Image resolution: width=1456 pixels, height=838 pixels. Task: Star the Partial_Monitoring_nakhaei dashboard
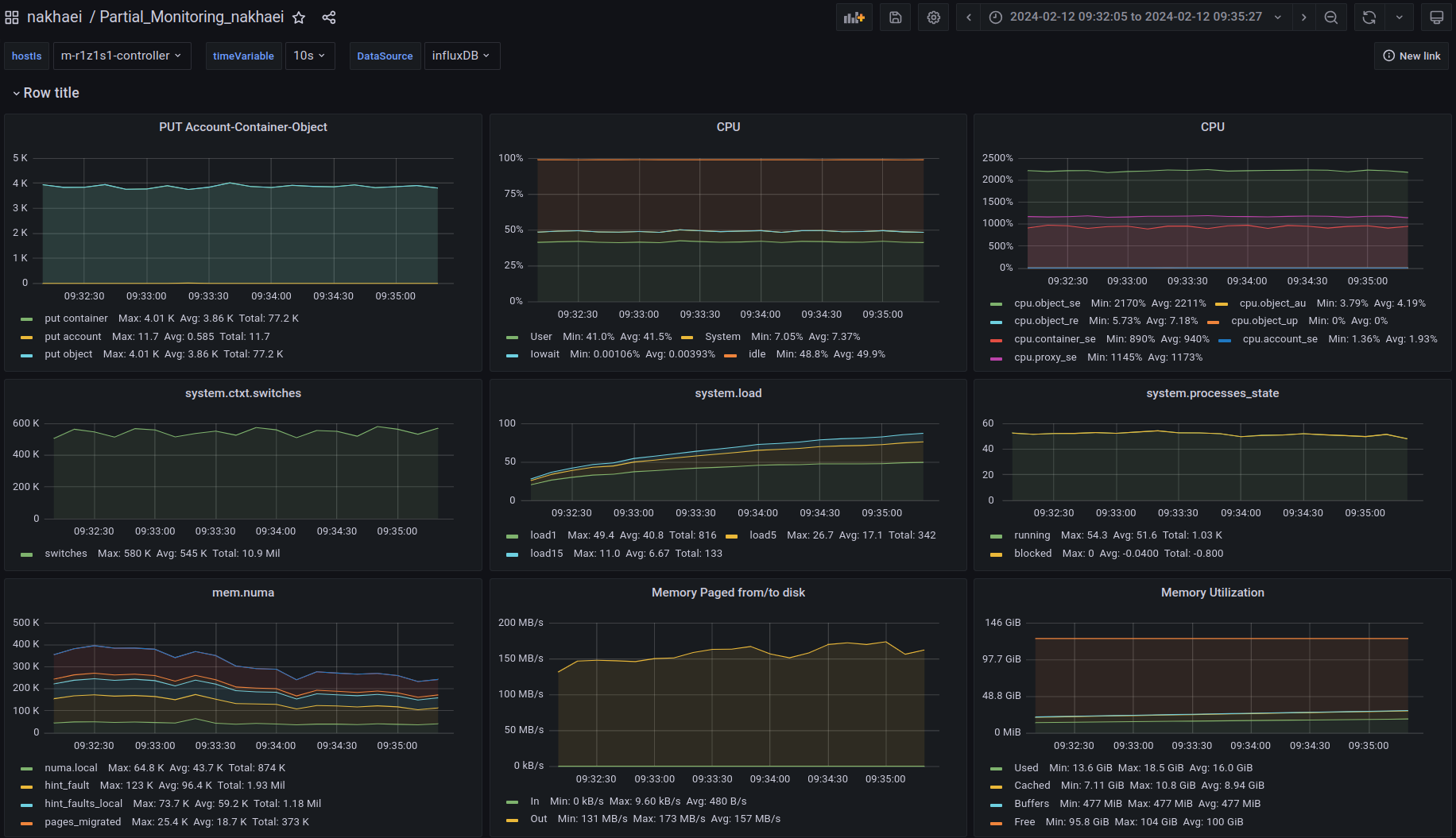point(299,17)
